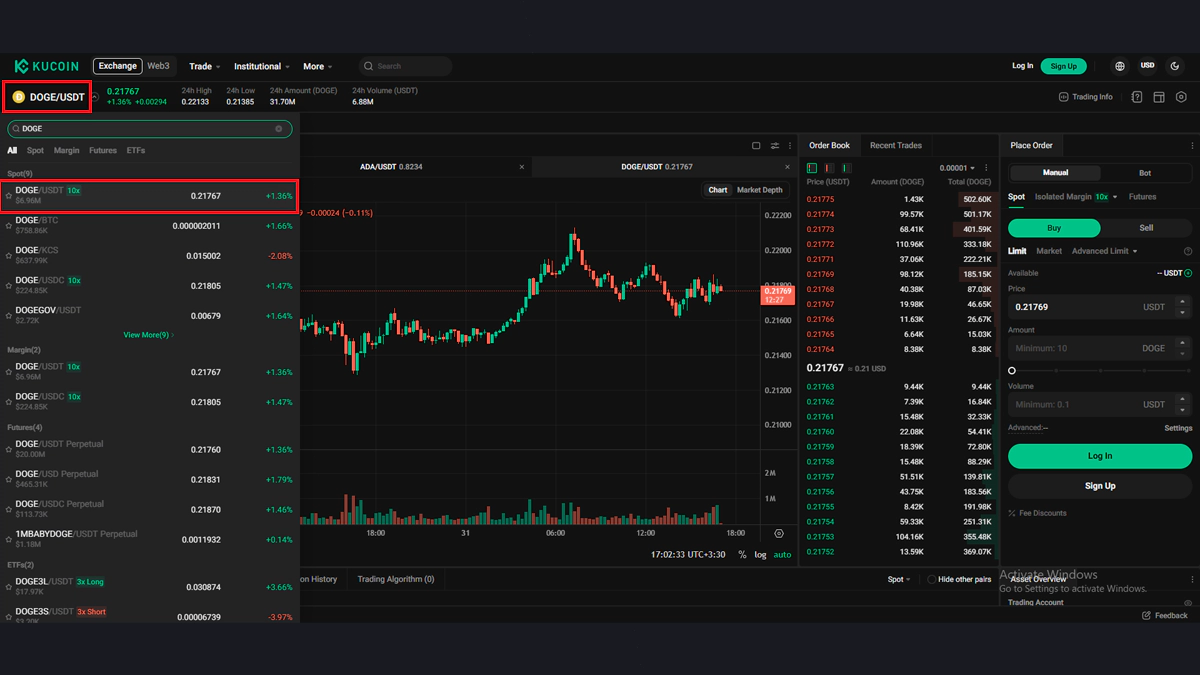Screen dimensions: 1200x675
Task: Favorite the DOGE/BTC pair star
Action: pyautogui.click(x=9, y=226)
